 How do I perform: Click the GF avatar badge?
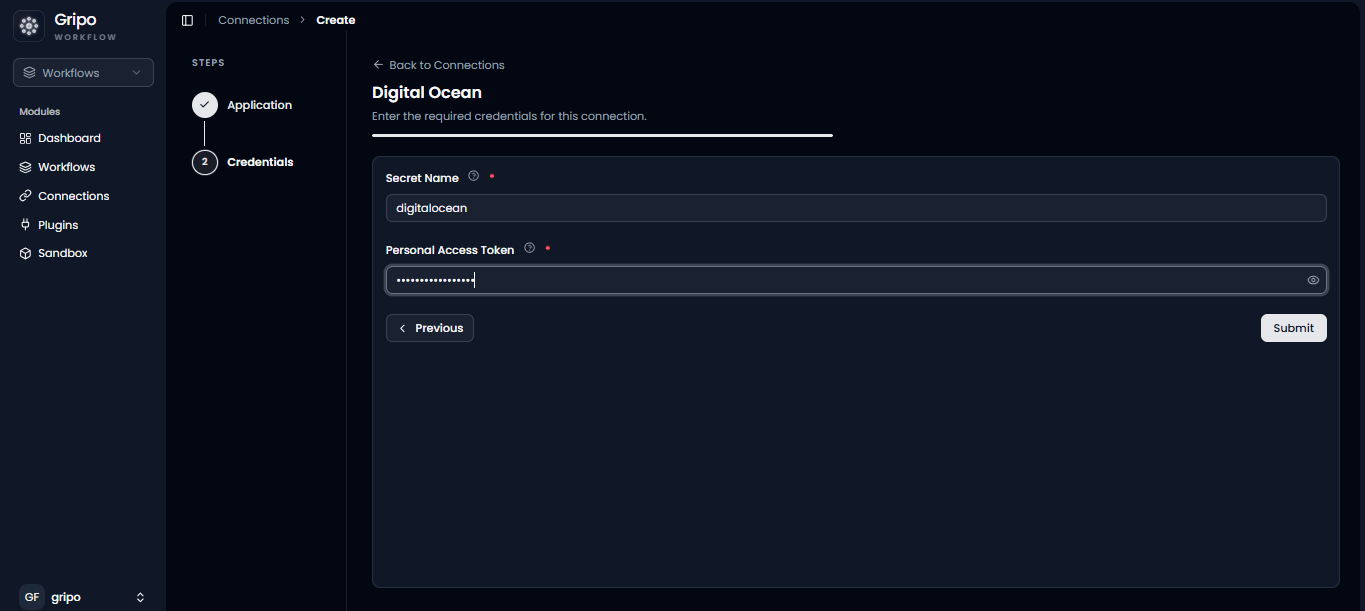tap(32, 597)
